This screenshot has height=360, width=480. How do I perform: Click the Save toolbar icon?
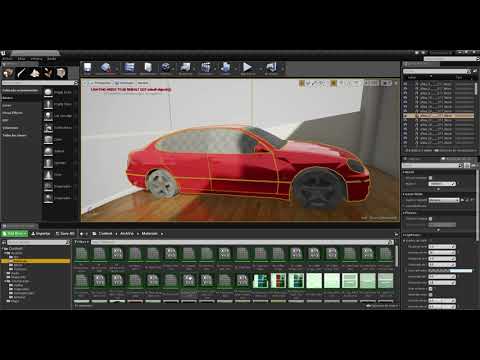click(x=88, y=68)
